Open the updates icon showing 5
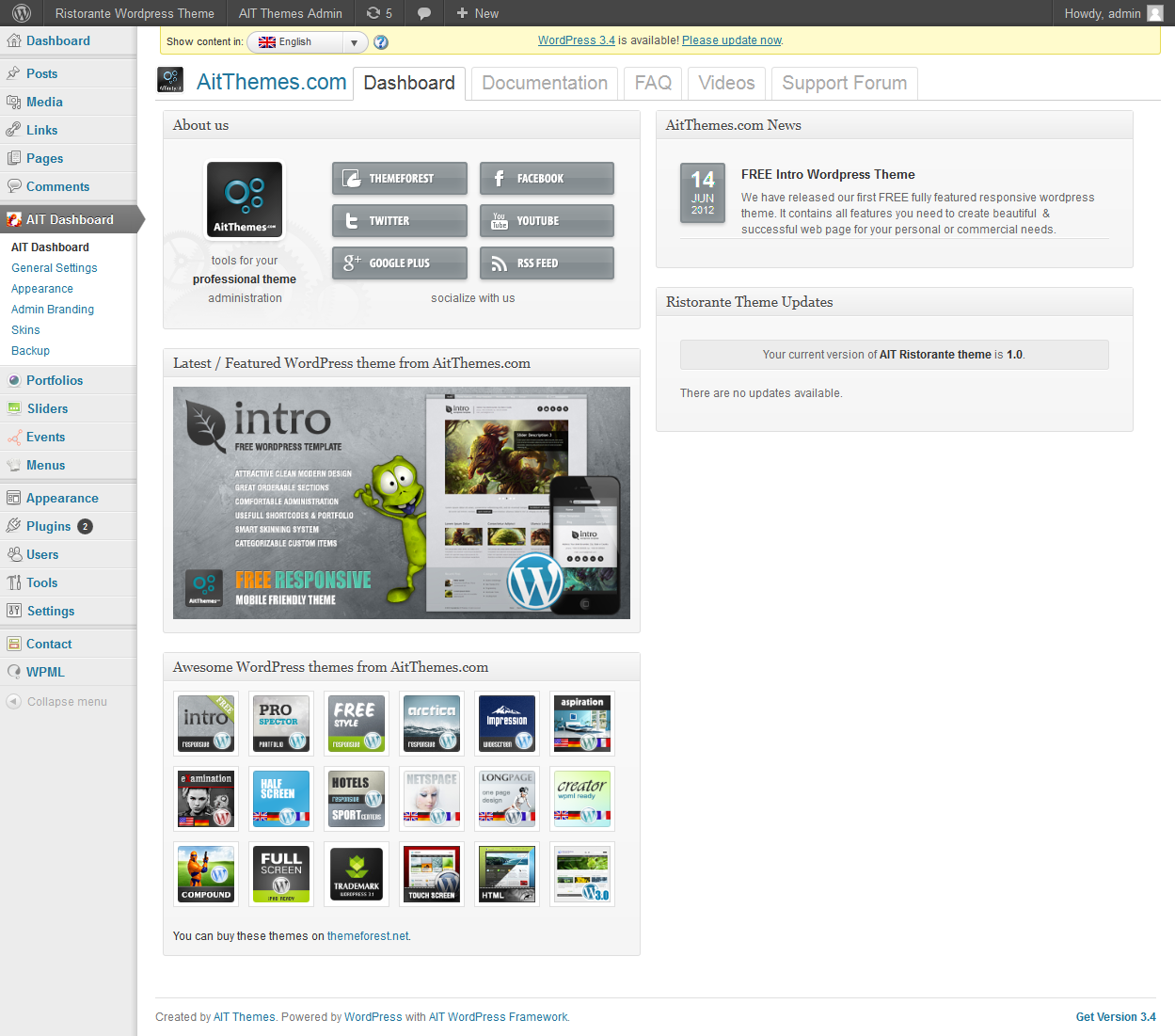This screenshot has width=1175, height=1036. 379,13
